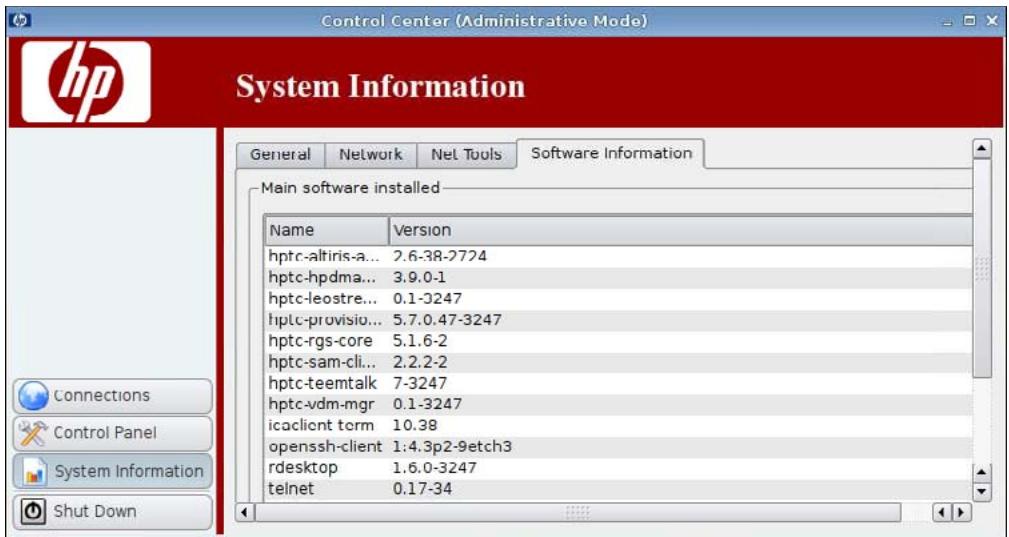Select the hptc-sam-cli... row
Viewport: 1009px width, 537px height.
coord(618,362)
